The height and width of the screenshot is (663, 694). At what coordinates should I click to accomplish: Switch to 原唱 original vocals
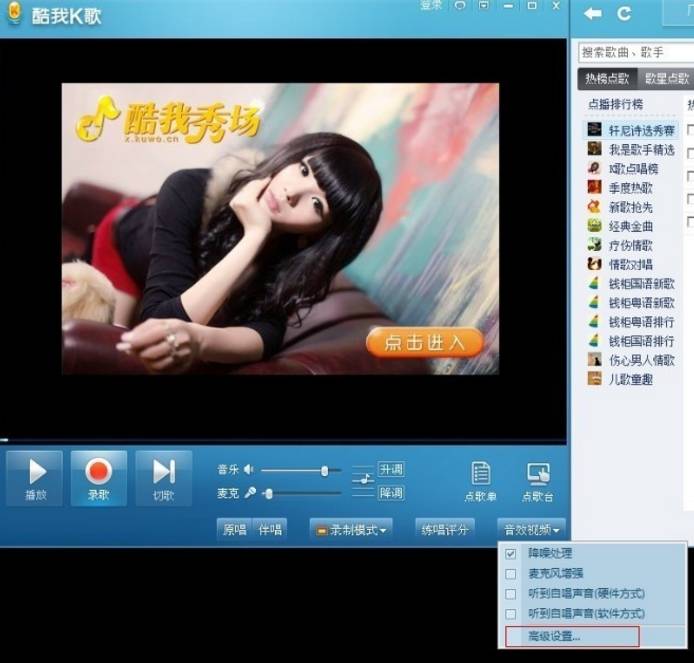[234, 529]
